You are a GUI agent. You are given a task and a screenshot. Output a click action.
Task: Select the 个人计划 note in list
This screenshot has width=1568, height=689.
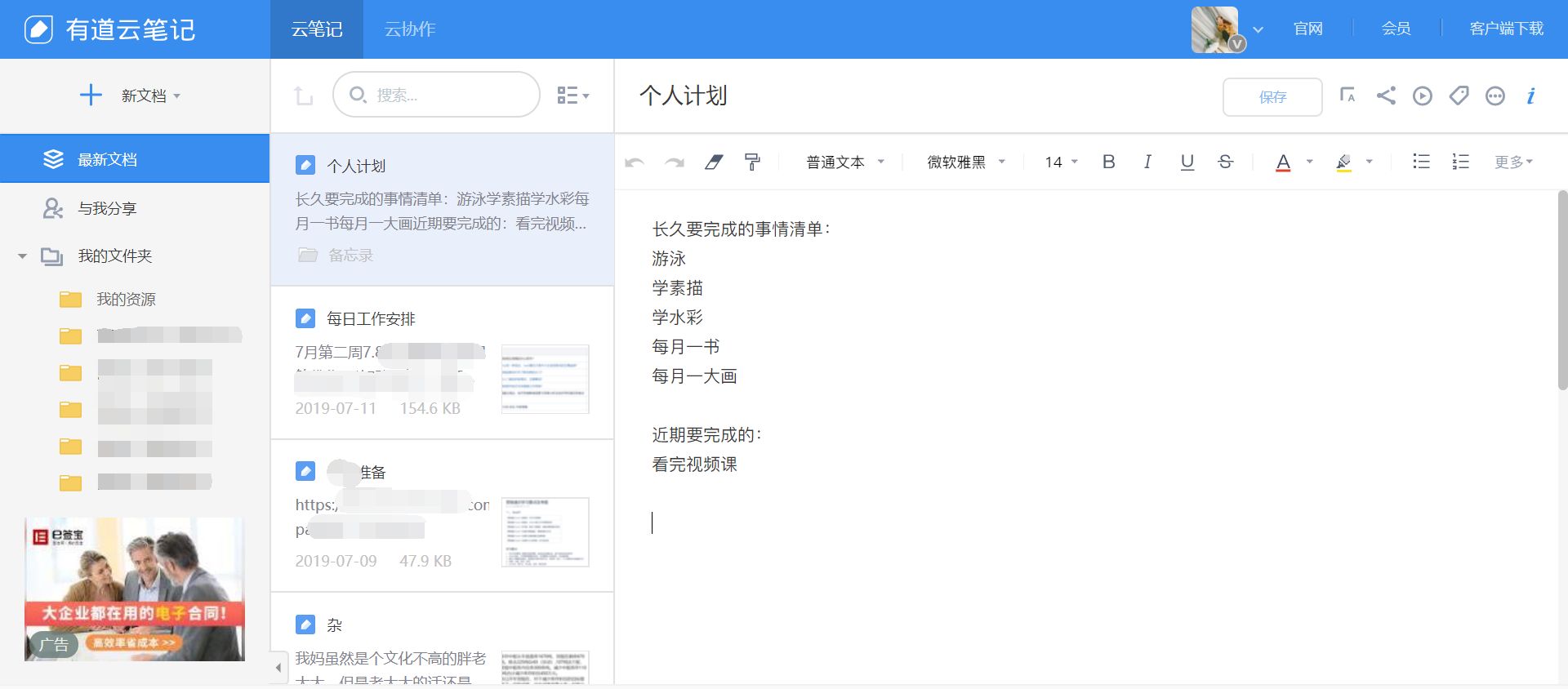coord(442,210)
